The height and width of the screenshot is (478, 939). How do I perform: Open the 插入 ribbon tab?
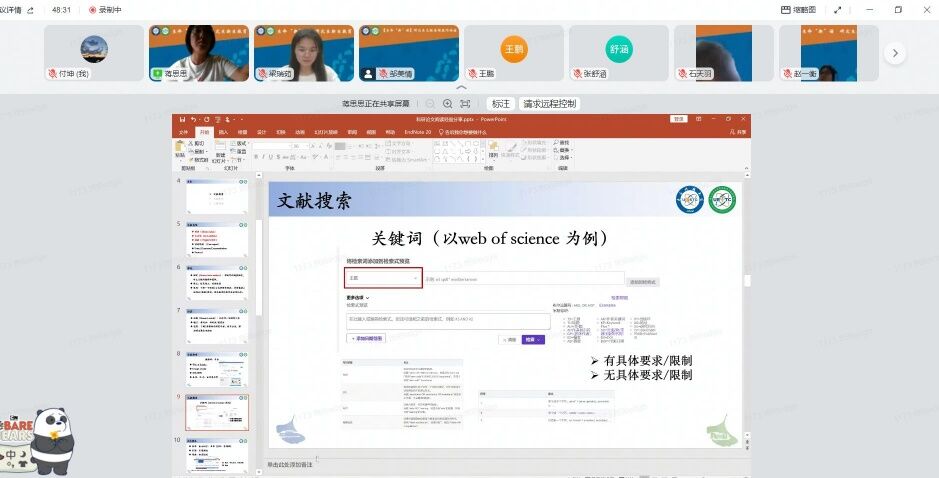click(x=223, y=131)
